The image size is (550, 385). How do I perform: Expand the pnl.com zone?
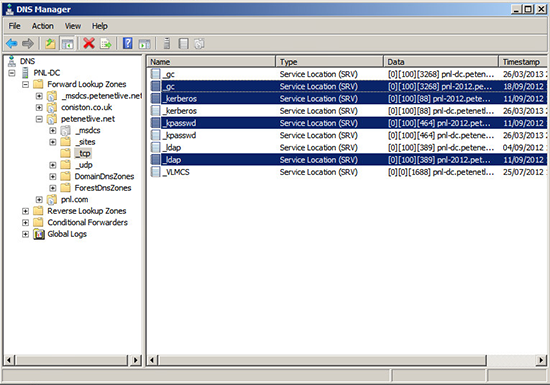(39, 200)
